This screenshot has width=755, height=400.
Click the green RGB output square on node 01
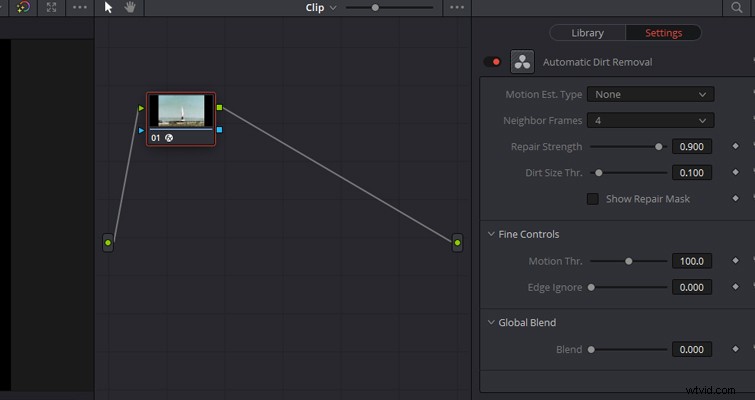[220, 107]
